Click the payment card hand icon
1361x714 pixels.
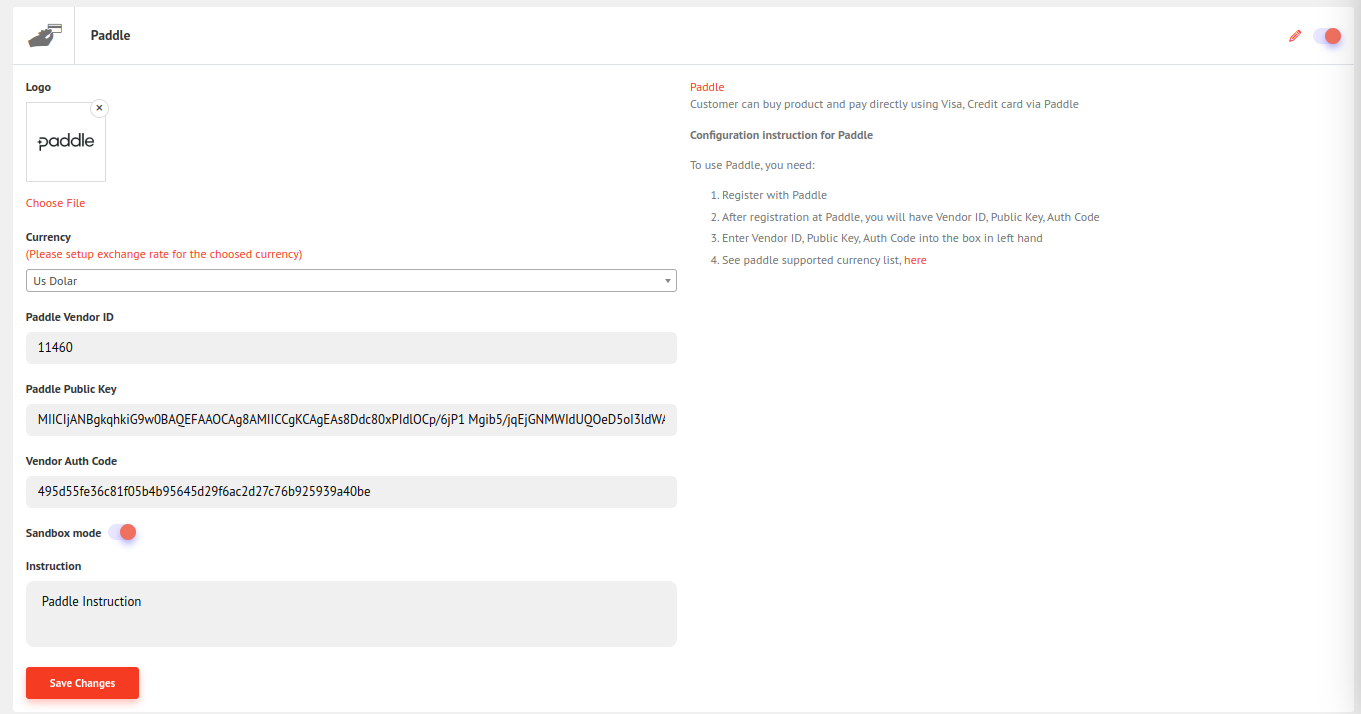coord(44,36)
